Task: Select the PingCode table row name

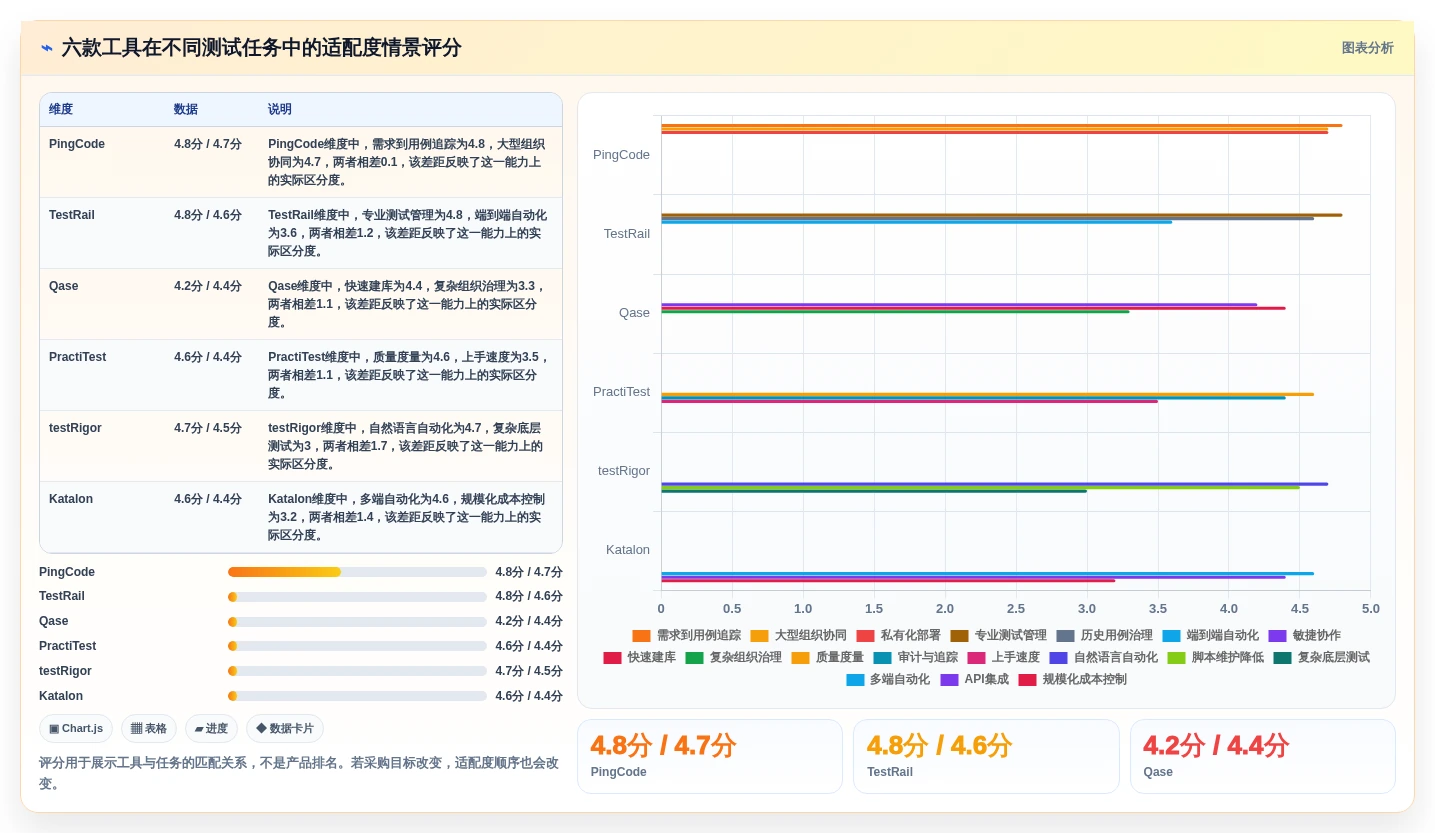Action: [x=77, y=144]
